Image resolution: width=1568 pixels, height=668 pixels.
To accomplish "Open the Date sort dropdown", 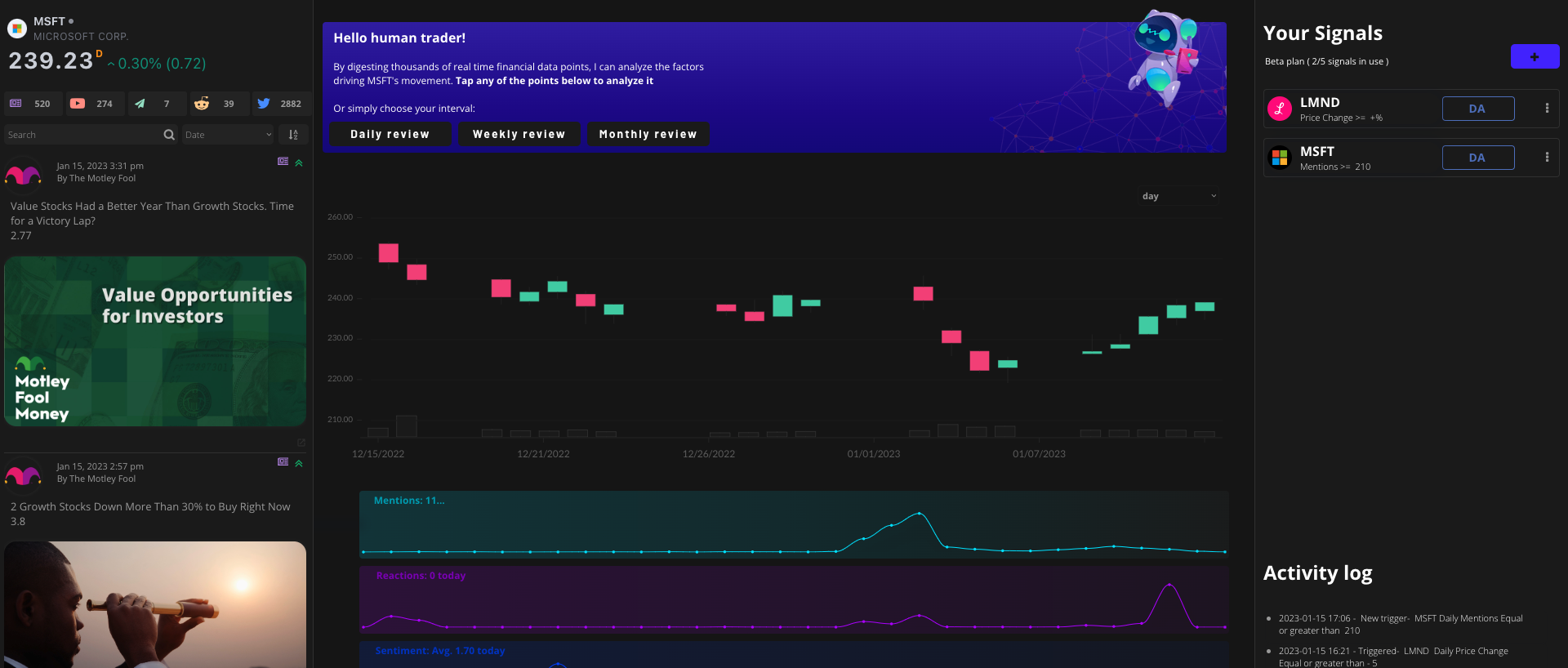I will (228, 135).
